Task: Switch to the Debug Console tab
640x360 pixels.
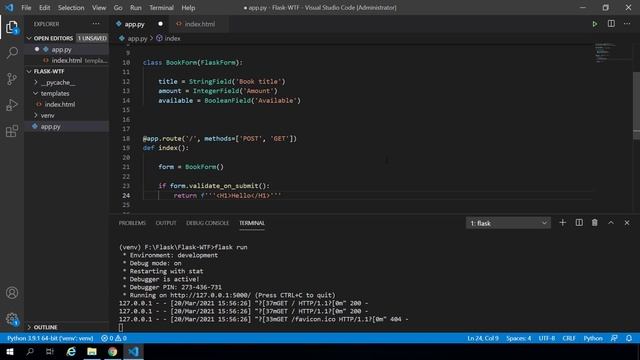Action: [207, 223]
